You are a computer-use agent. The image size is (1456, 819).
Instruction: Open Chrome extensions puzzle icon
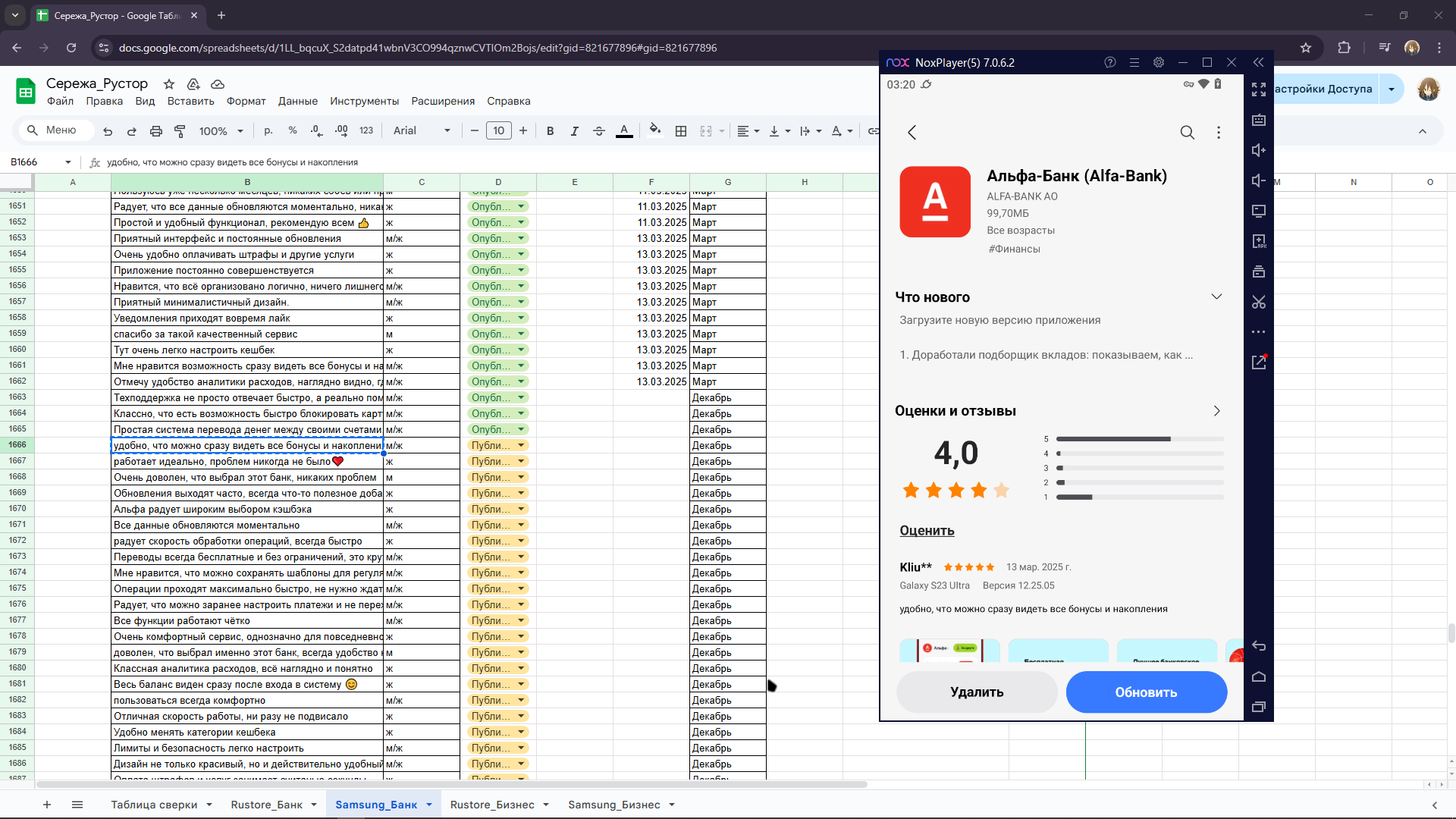(x=1345, y=48)
